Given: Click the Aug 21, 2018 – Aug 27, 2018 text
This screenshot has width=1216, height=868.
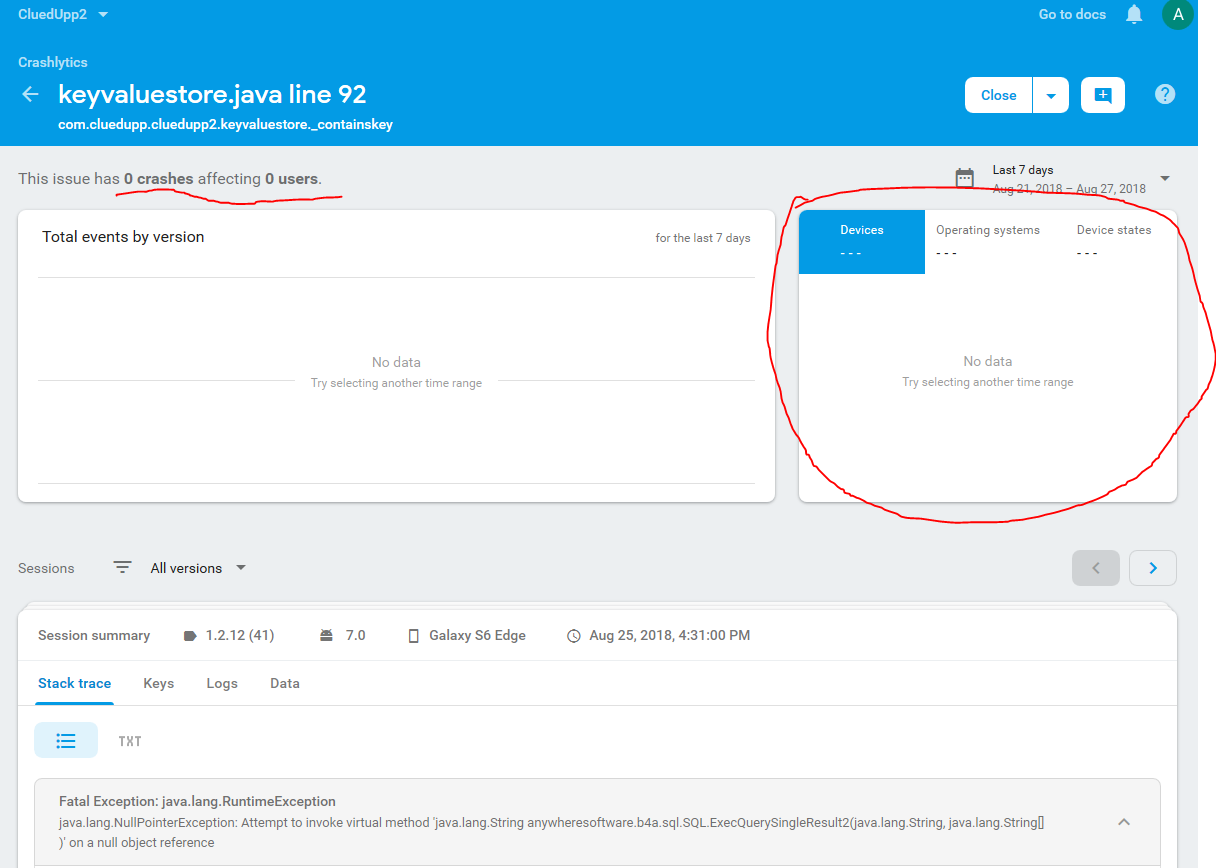Looking at the screenshot, I should pyautogui.click(x=1069, y=189).
